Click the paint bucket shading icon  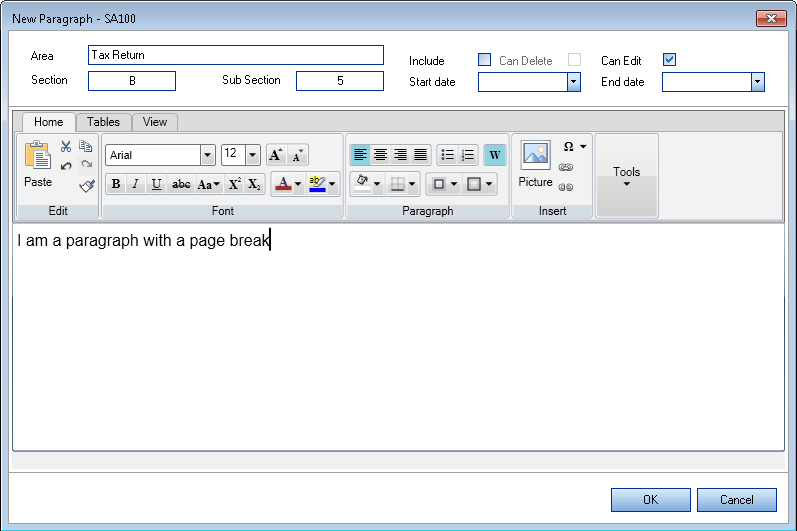coord(362,183)
